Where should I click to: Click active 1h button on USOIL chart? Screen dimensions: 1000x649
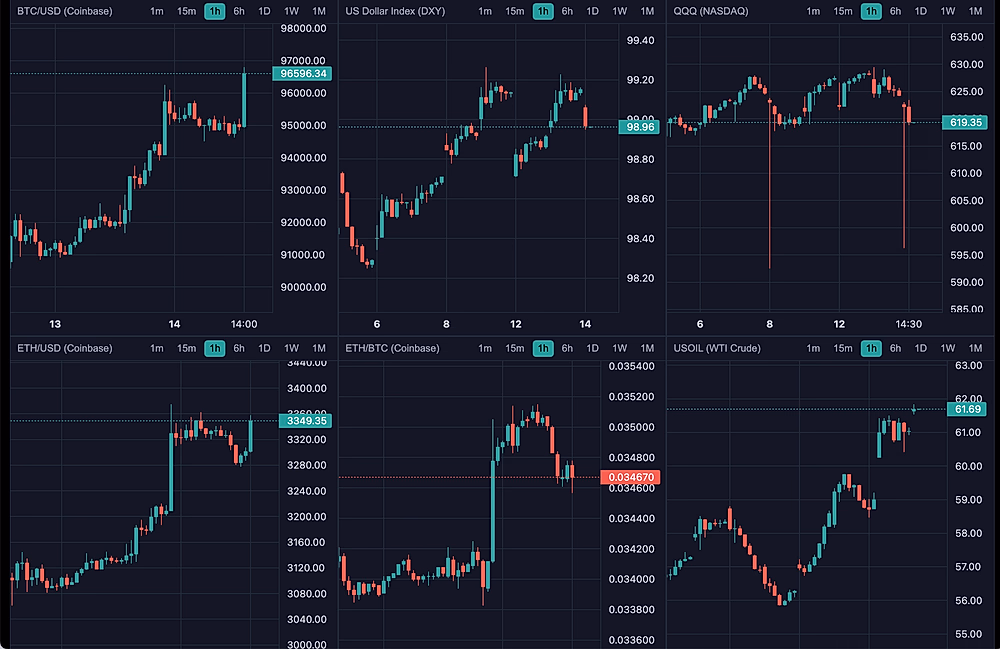pyautogui.click(x=871, y=348)
